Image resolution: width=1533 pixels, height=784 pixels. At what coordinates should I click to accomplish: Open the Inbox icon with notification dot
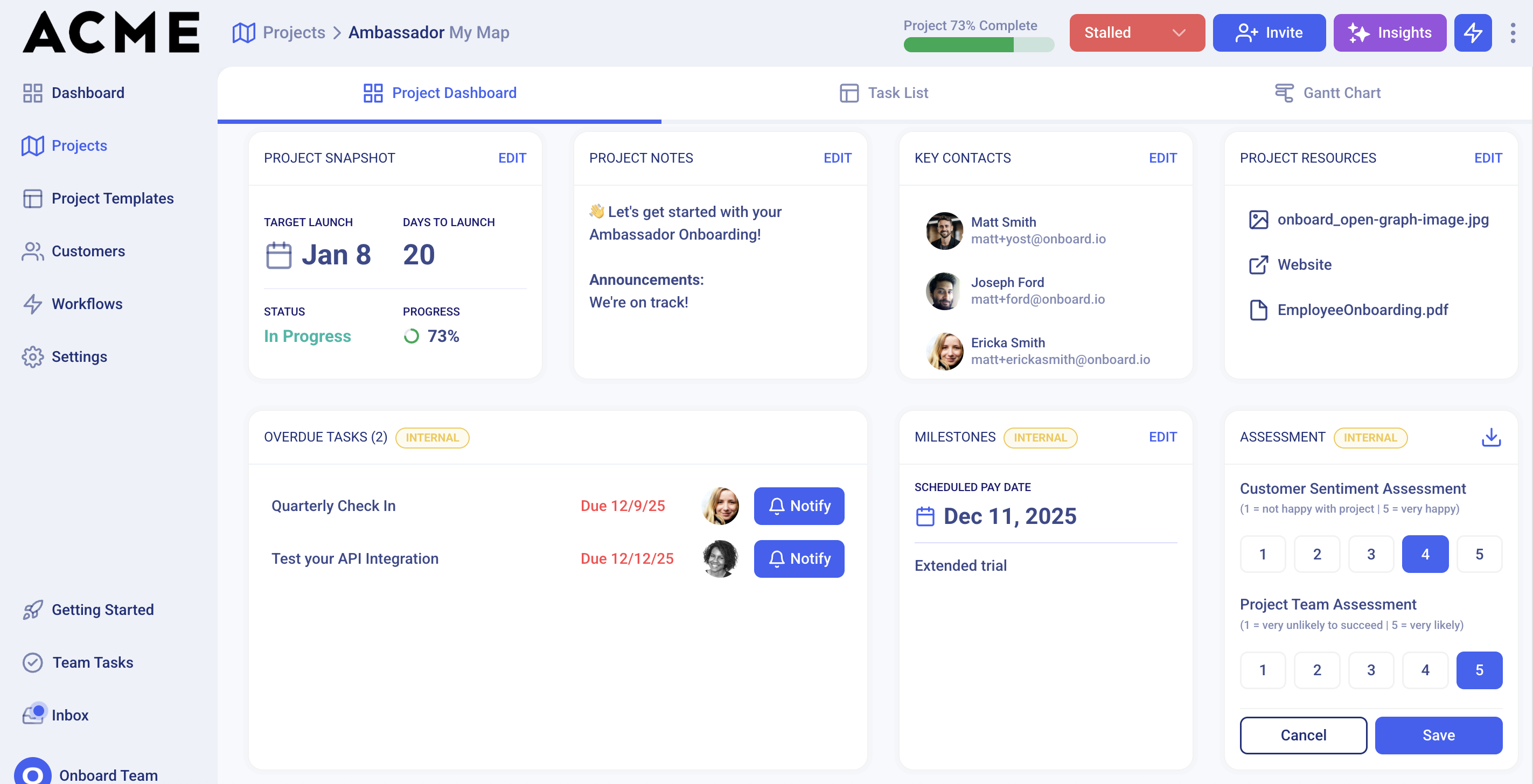[x=32, y=715]
